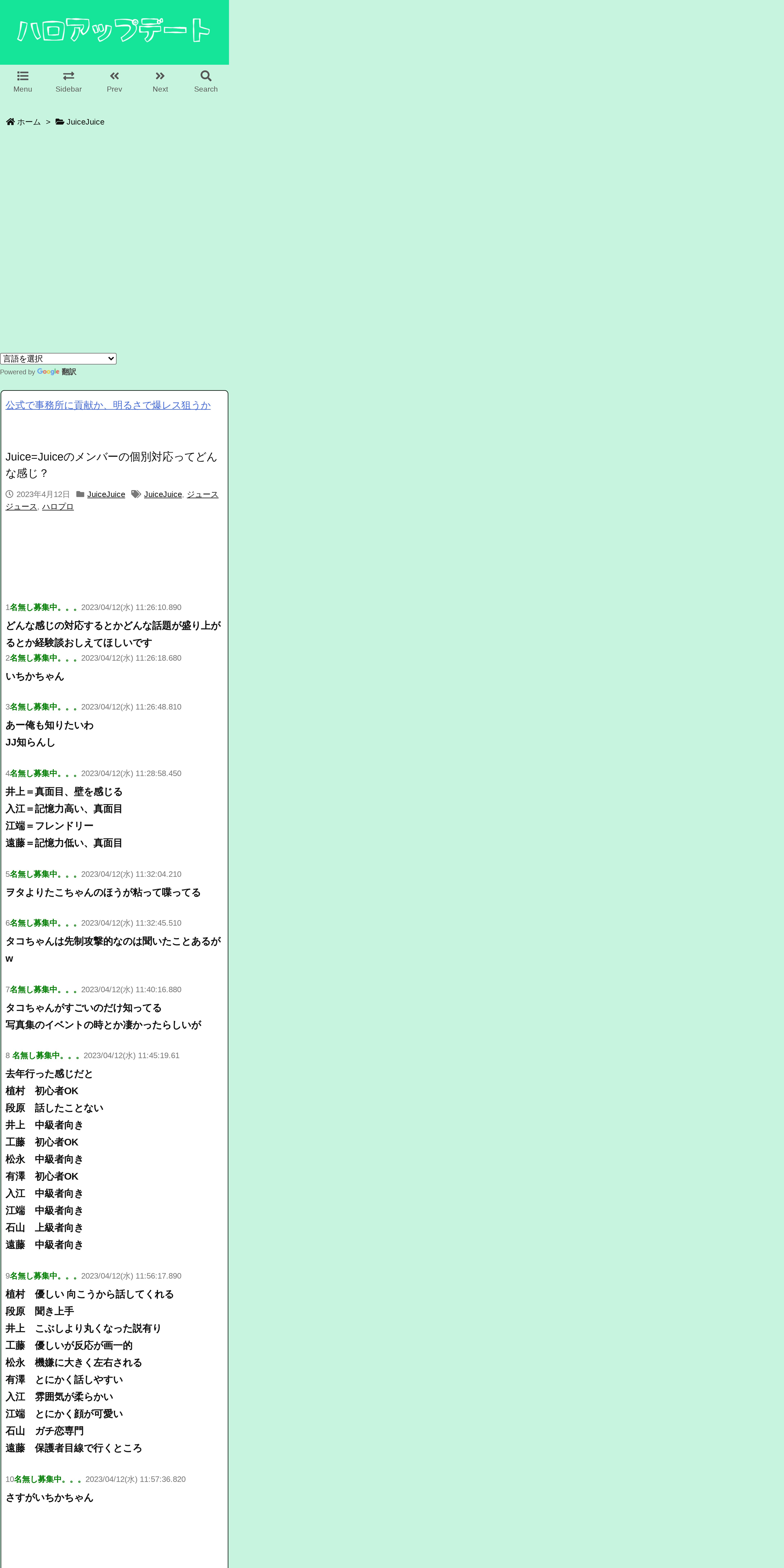The width and height of the screenshot is (784, 1568).
Task: Click comment 10 text さすがいちかちゃん
Action: click(49, 1497)
